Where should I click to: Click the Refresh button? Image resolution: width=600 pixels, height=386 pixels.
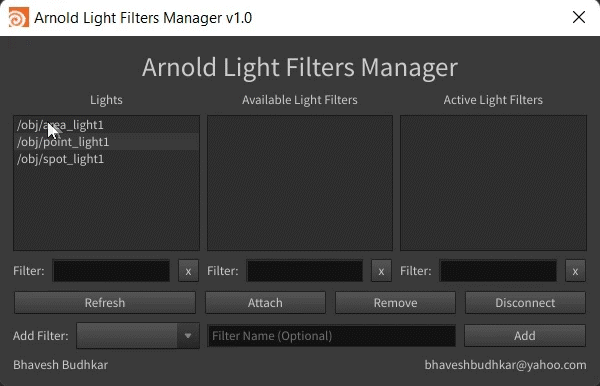[x=105, y=303]
